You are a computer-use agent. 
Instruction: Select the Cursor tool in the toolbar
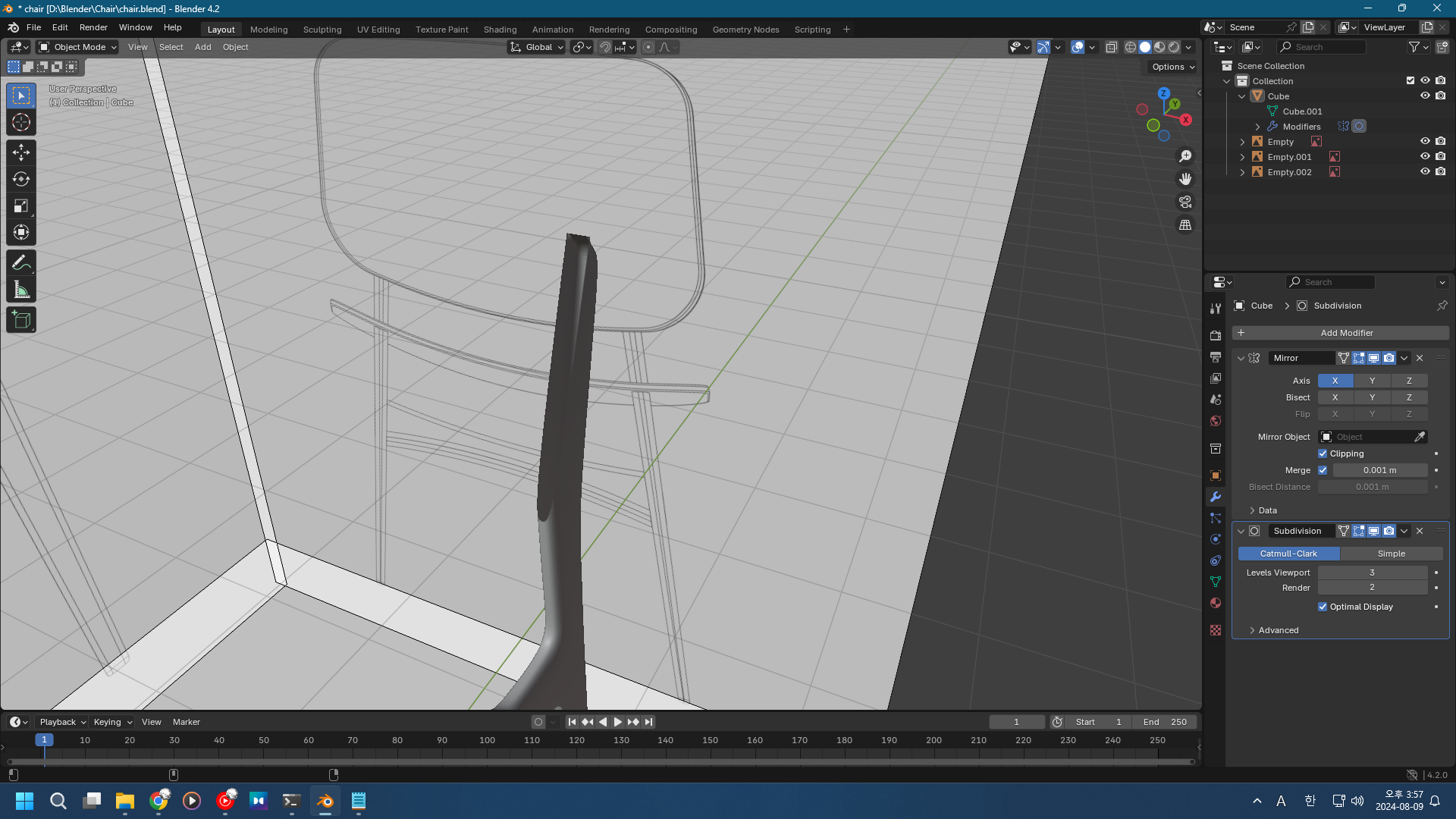tap(21, 122)
